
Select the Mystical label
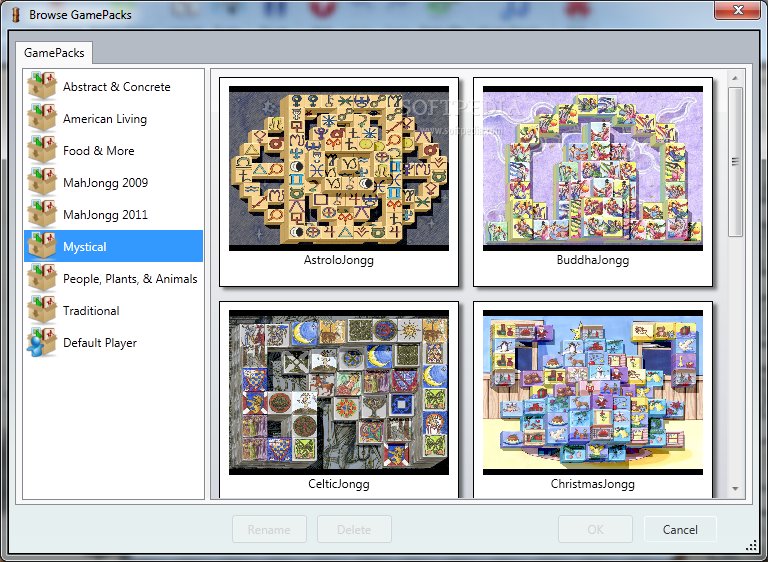84,247
